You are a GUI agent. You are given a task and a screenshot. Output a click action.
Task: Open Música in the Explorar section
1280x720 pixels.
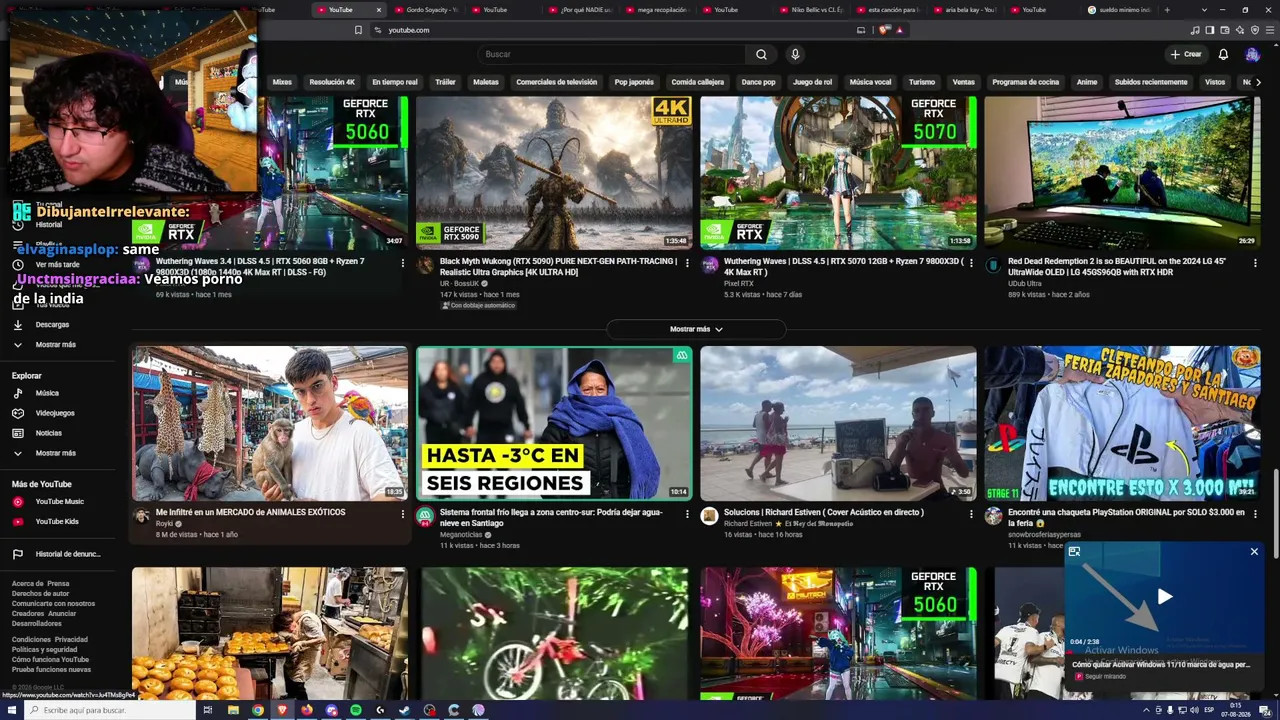(x=47, y=393)
